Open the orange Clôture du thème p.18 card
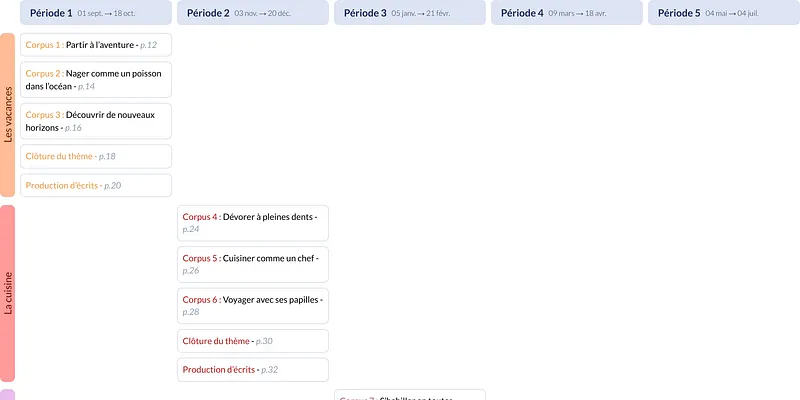Screen dimensions: 800x400 click(96, 156)
